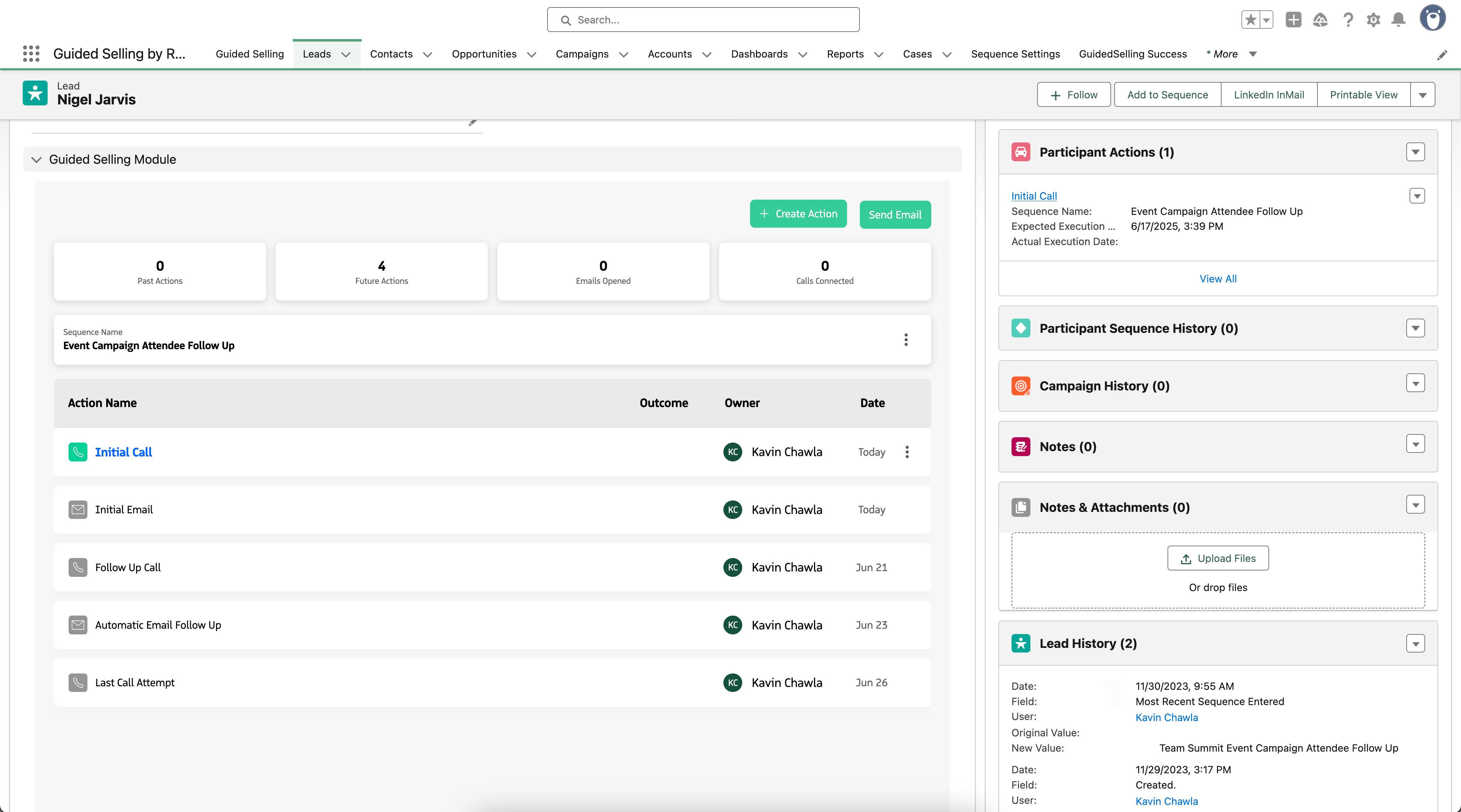Click into the global Search field
1461x812 pixels.
tap(703, 20)
